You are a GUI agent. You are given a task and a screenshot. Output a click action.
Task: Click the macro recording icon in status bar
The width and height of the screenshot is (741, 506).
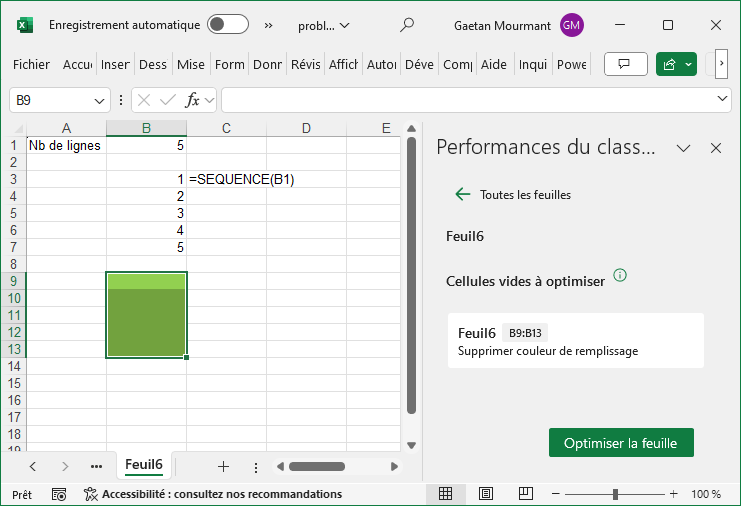[x=59, y=494]
